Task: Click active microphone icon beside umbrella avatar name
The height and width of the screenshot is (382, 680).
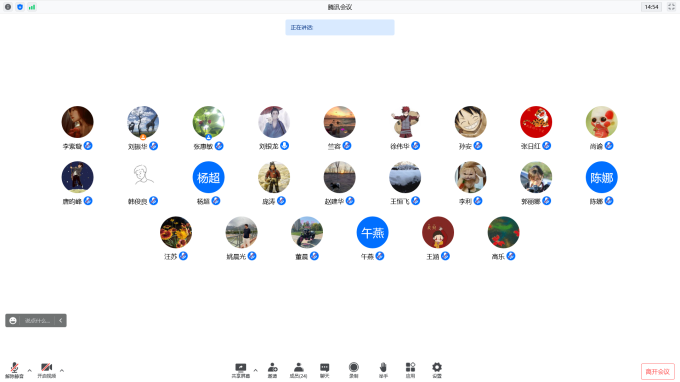Action: [284, 146]
